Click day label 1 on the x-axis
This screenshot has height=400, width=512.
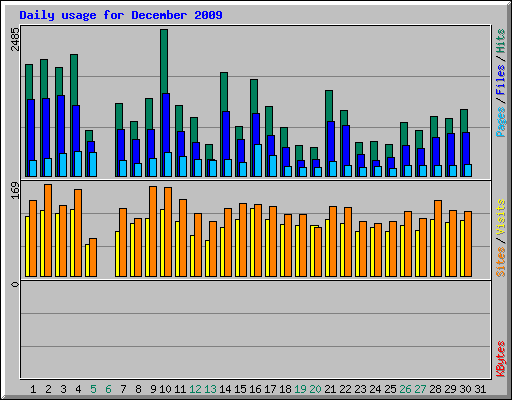pos(33,389)
